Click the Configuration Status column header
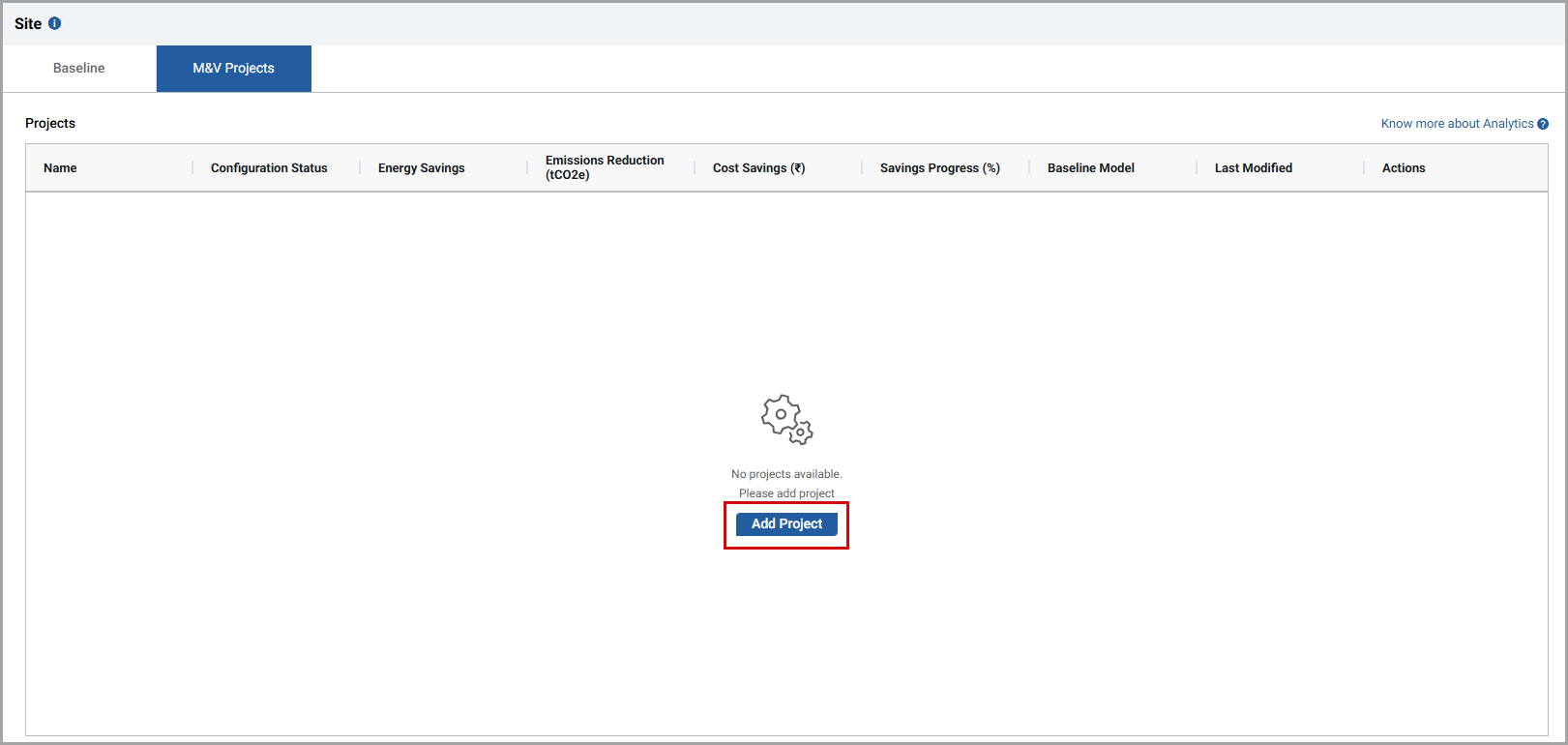This screenshot has height=745, width=1568. pyautogui.click(x=269, y=168)
